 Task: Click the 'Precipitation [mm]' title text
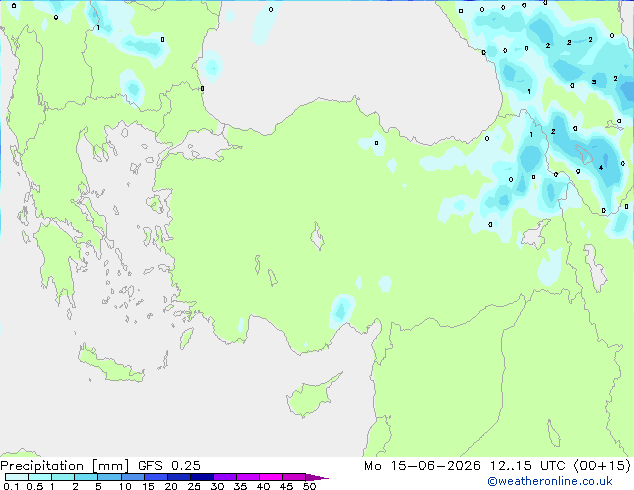point(65,466)
